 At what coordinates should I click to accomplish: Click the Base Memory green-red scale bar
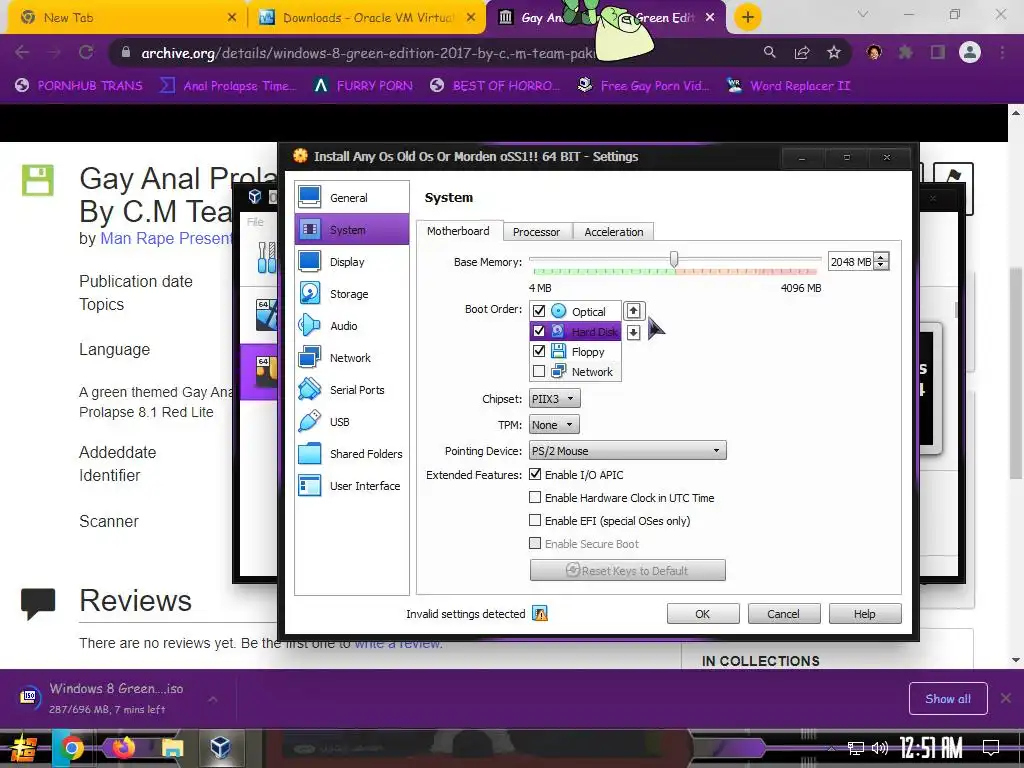click(675, 271)
